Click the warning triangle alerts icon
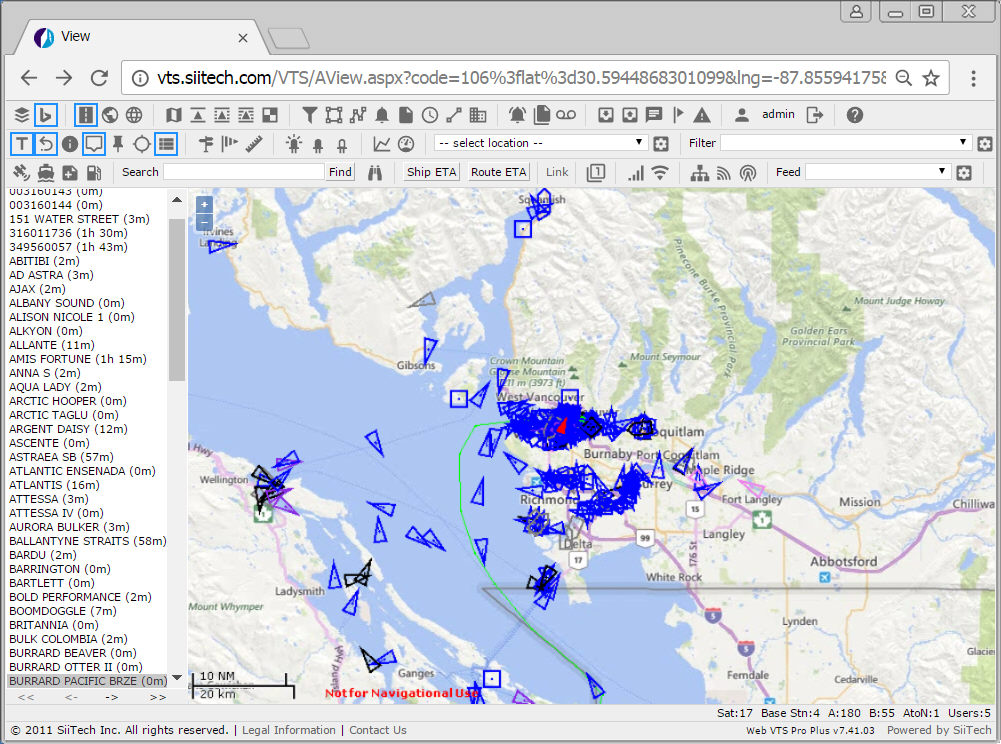The height and width of the screenshot is (744, 1001). click(702, 115)
